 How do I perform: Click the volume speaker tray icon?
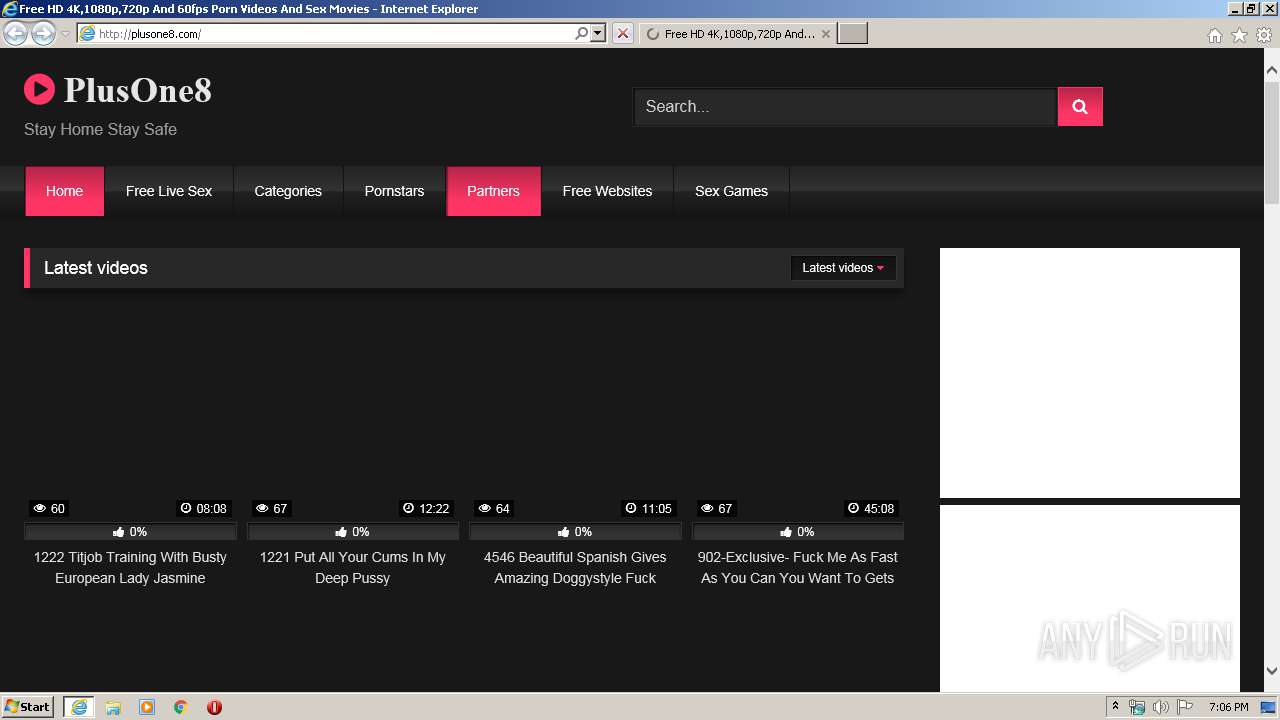tap(1161, 707)
